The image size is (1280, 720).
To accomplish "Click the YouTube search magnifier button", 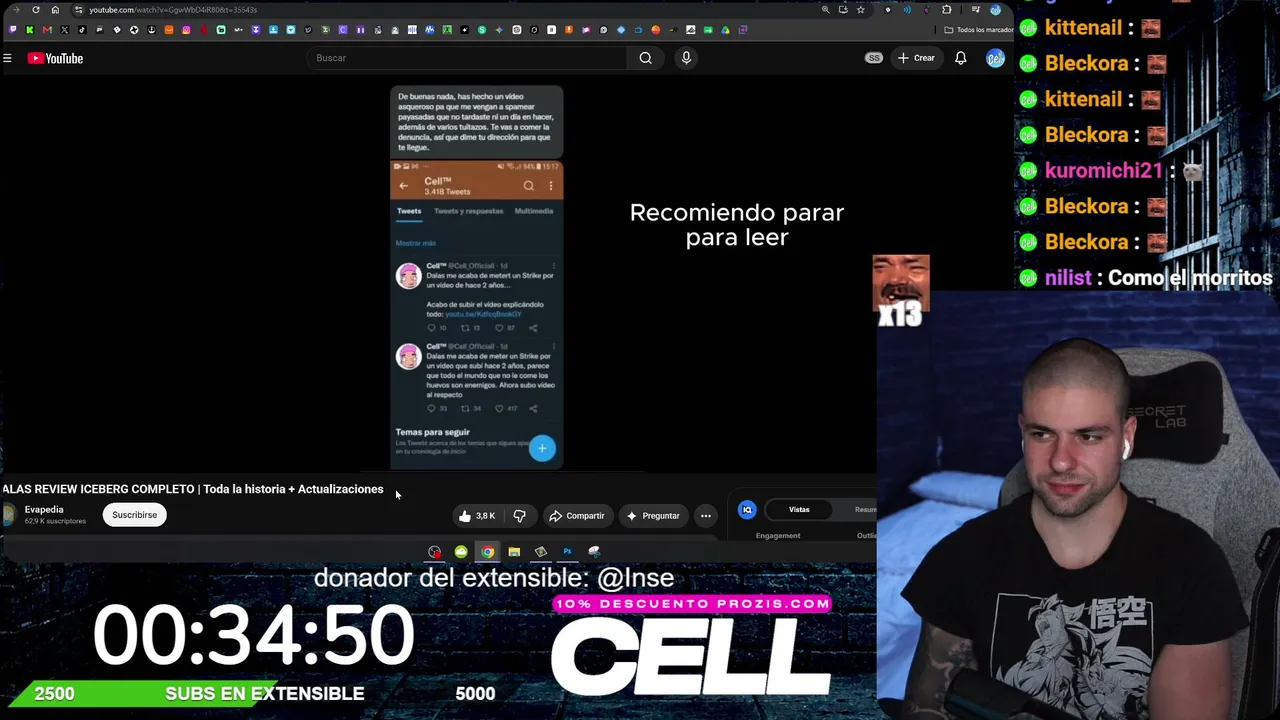I will (646, 58).
